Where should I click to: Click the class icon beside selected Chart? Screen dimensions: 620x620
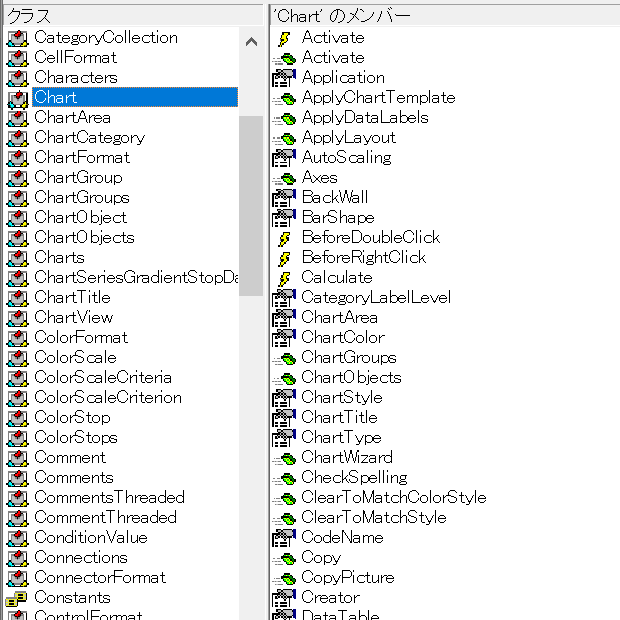pos(17,98)
